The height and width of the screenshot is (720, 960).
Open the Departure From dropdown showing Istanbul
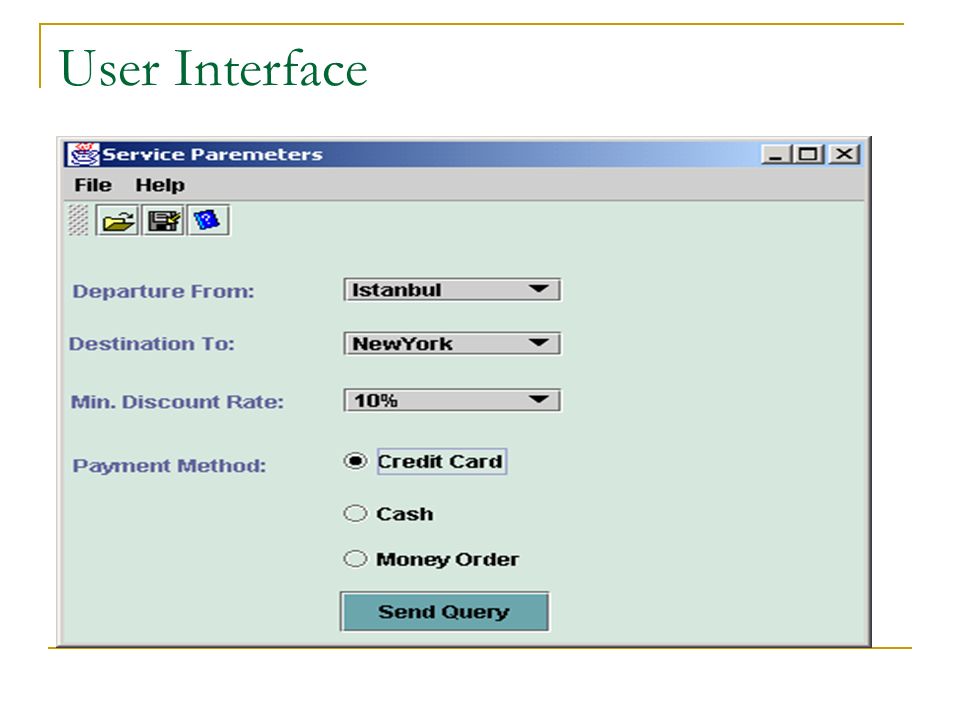tap(452, 290)
